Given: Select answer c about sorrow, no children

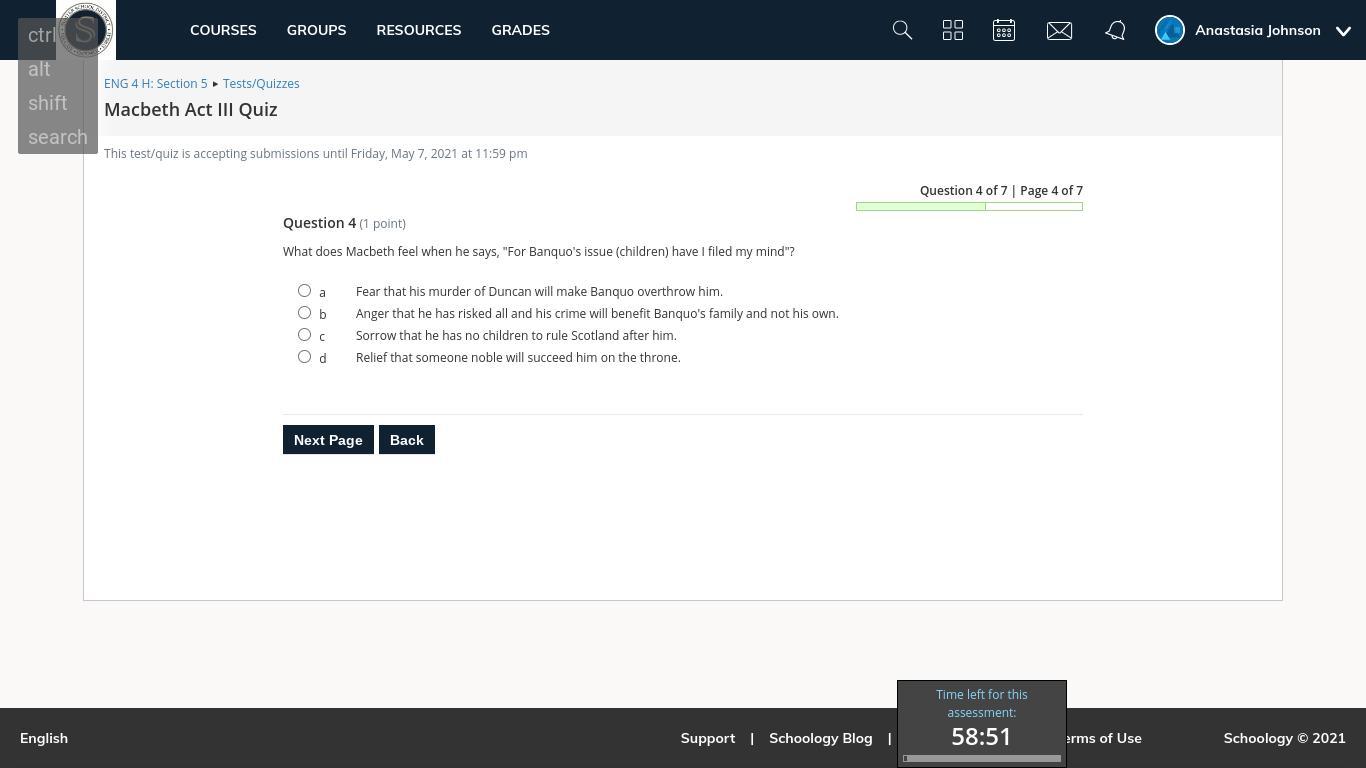Looking at the screenshot, I should click(x=304, y=335).
